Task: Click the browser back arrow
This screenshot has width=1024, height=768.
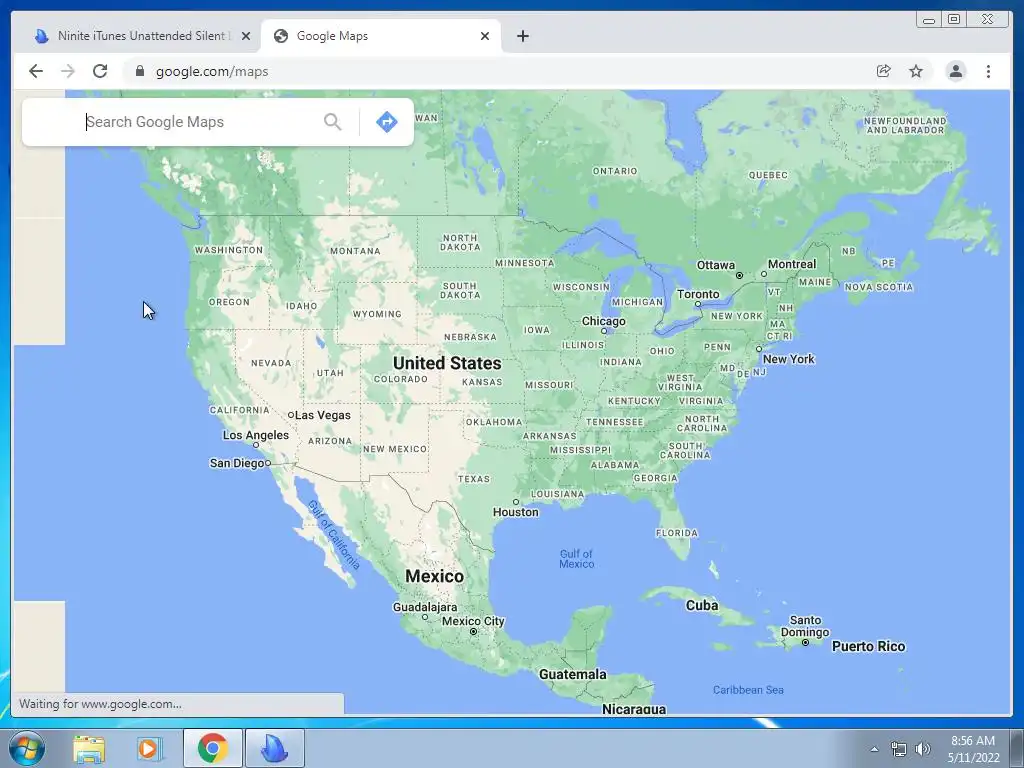Action: coord(35,71)
